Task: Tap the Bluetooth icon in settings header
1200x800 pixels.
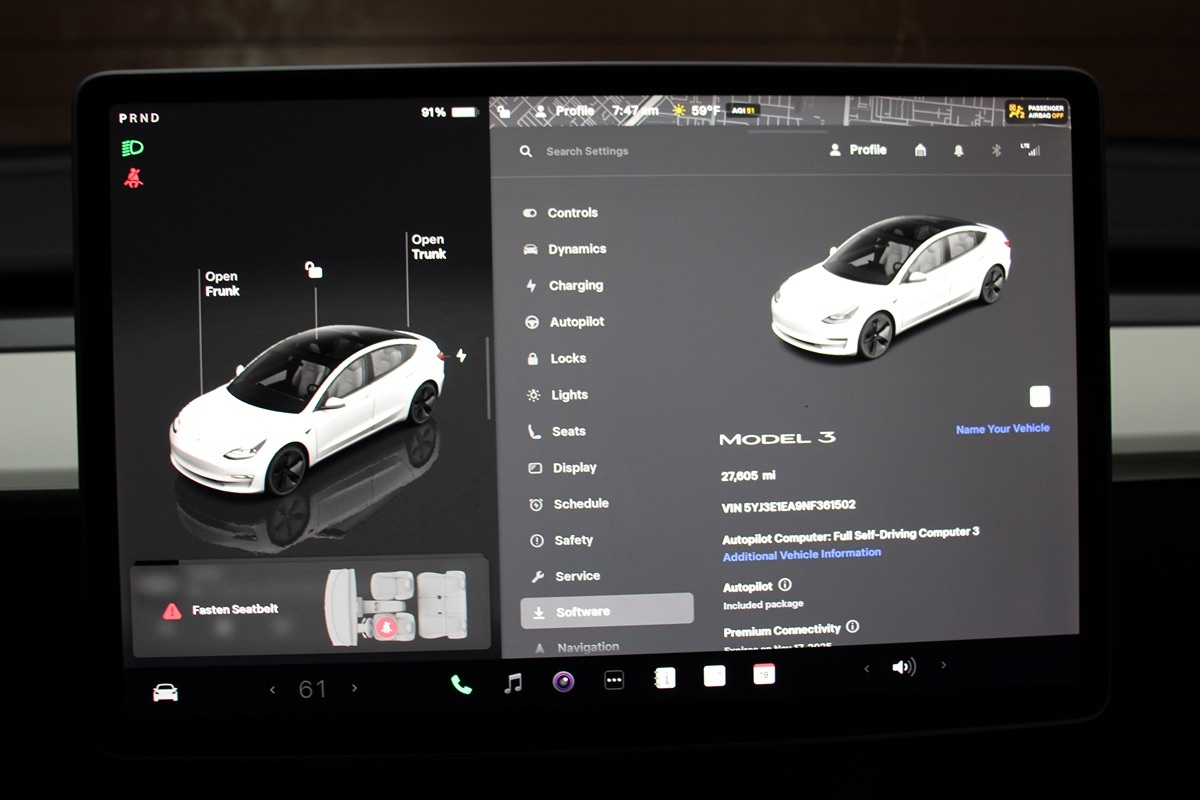Action: [995, 151]
